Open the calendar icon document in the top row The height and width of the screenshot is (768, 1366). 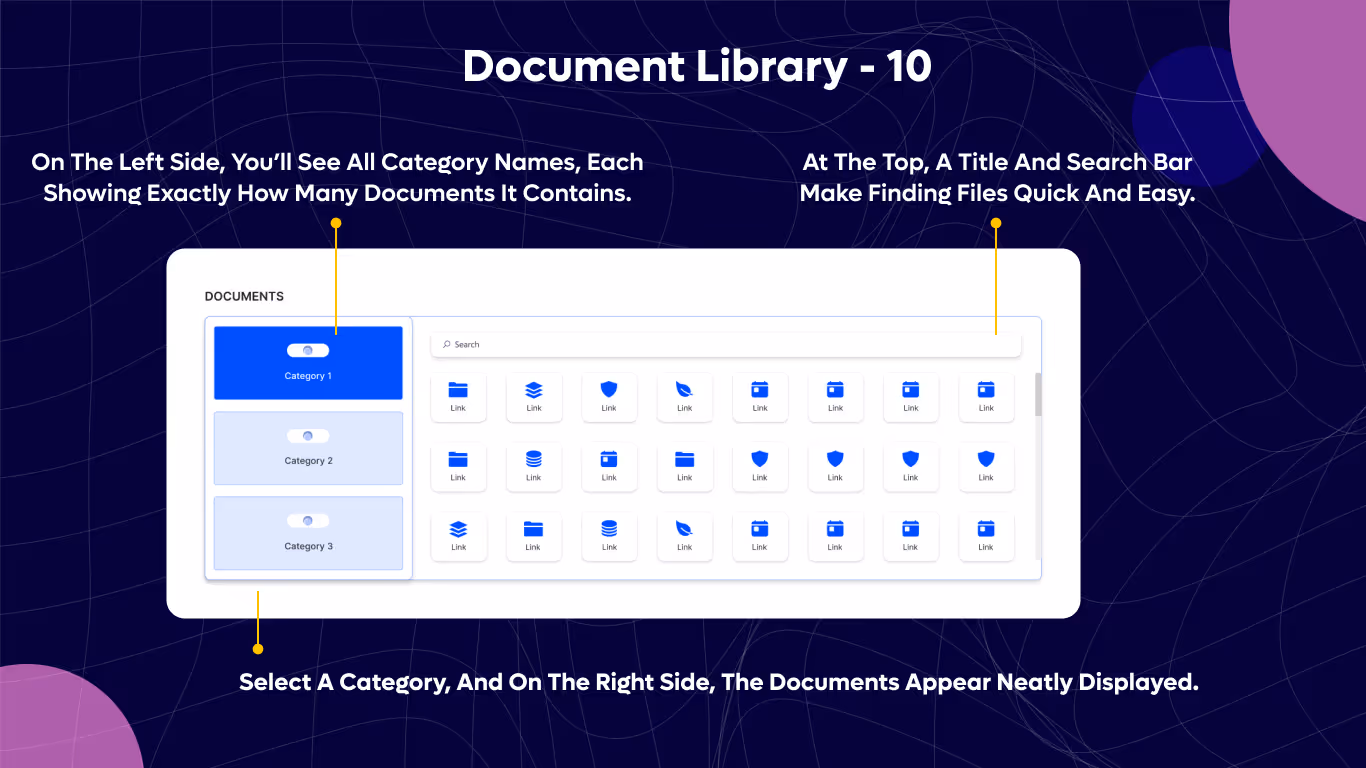tap(760, 391)
